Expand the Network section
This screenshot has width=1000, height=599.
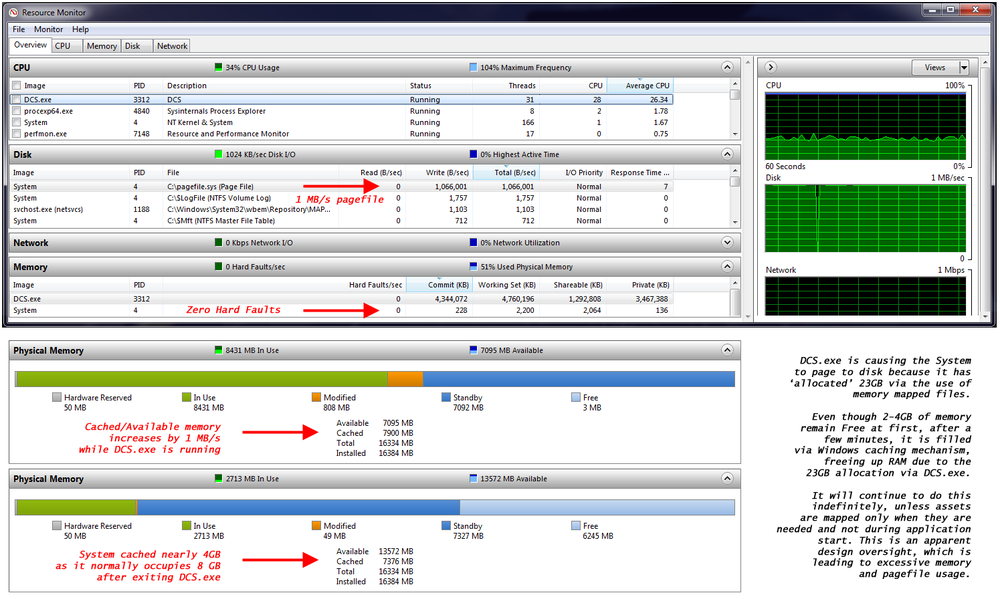727,242
